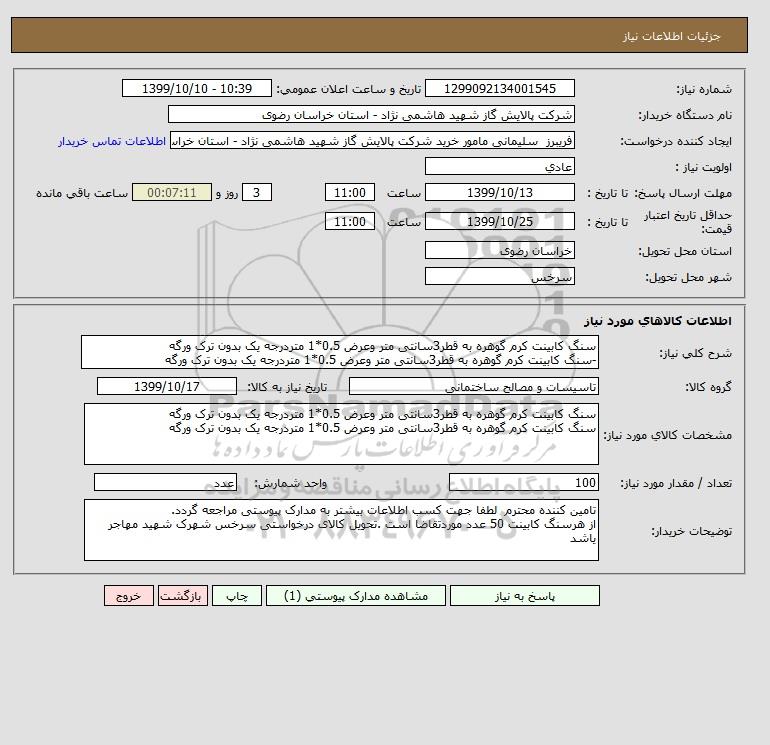The image size is (770, 745).
Task: Click the response deadline date 1399/10/13
Action: pos(499,193)
